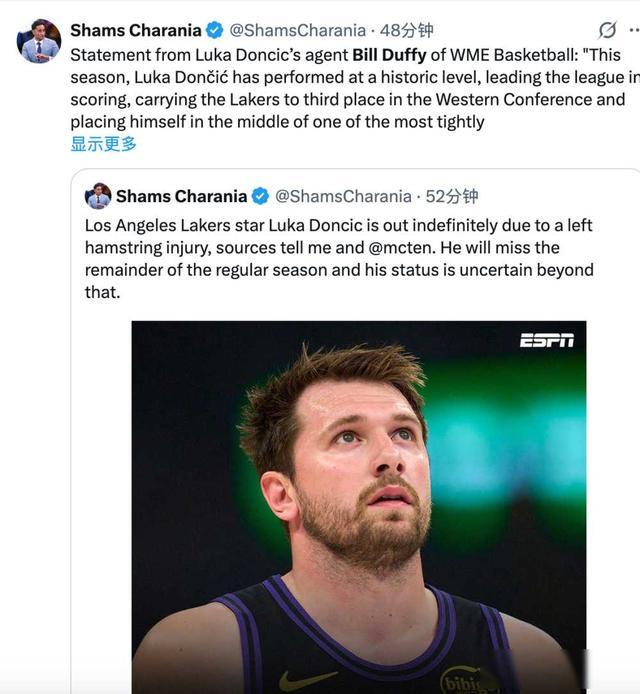640x694 pixels.
Task: Click Shams Charania's profile avatar at top
Action: tap(39, 41)
